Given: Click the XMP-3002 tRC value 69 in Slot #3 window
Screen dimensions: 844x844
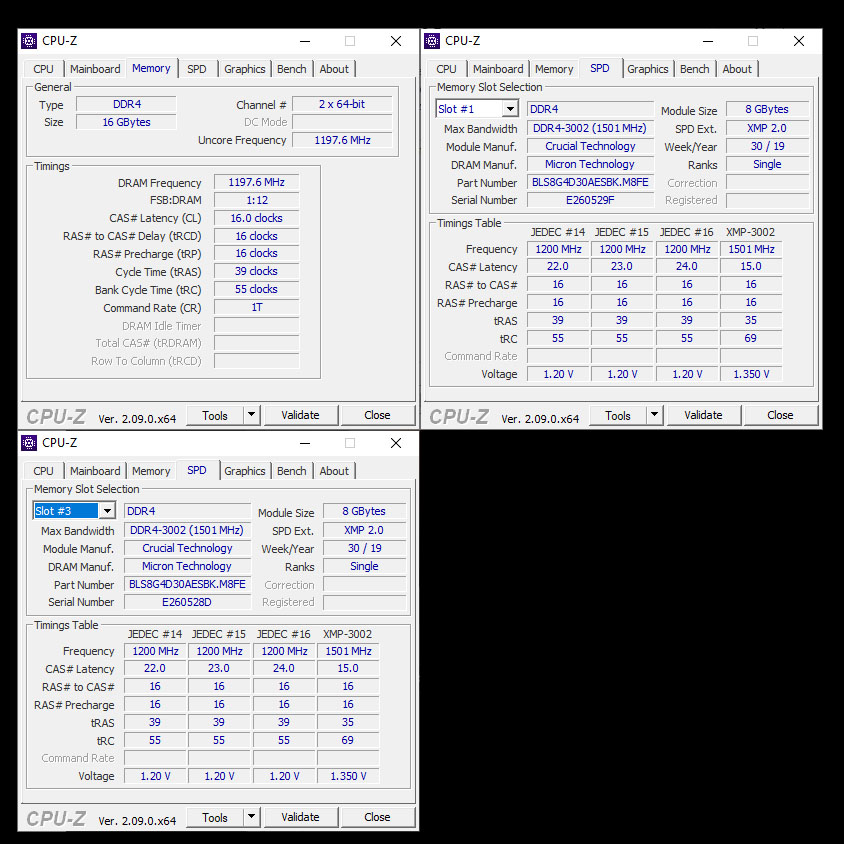Looking at the screenshot, I should pos(348,740).
